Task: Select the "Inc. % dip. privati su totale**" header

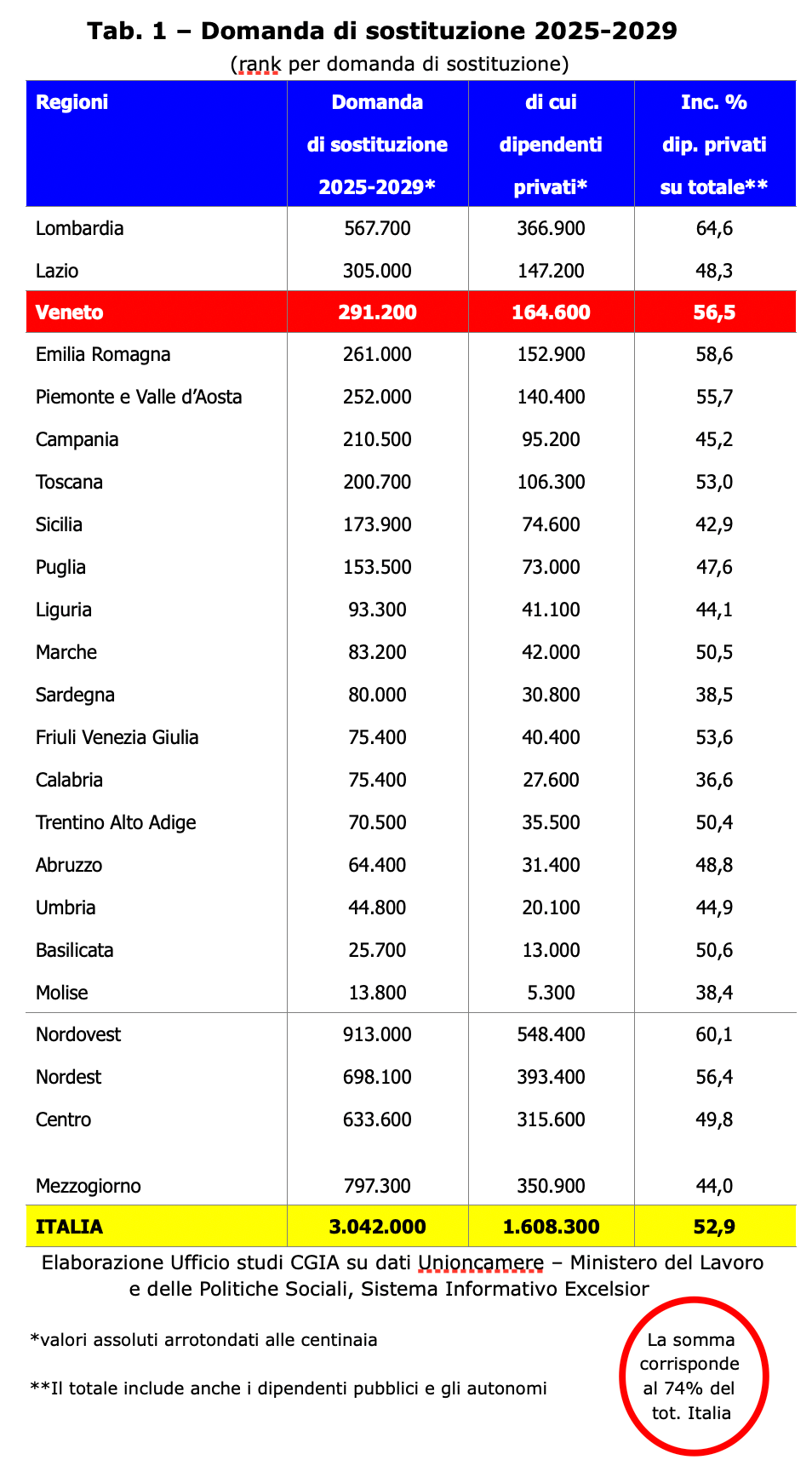Action: click(x=714, y=144)
